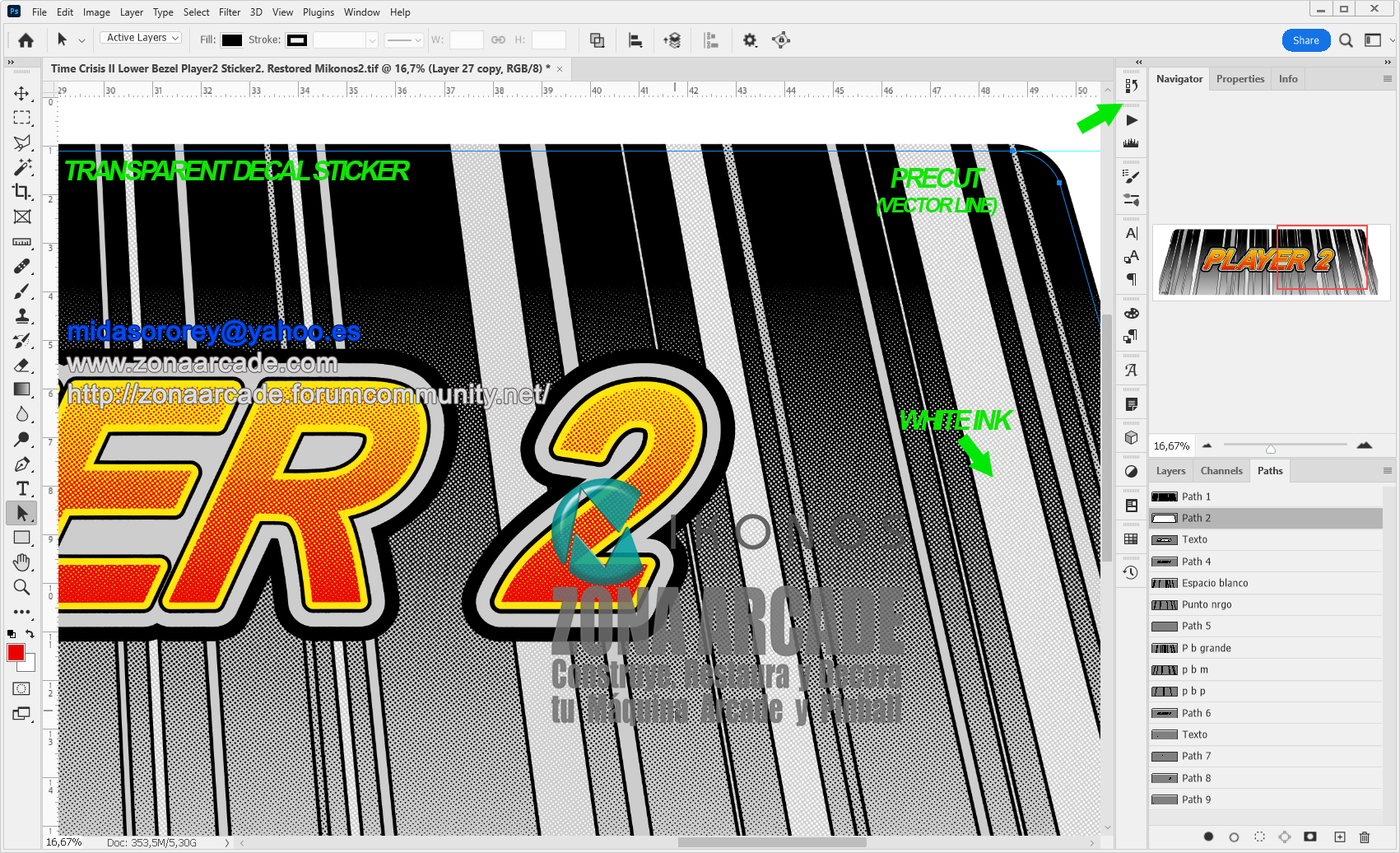
Task: Select the Crop tool
Action: coord(22,192)
